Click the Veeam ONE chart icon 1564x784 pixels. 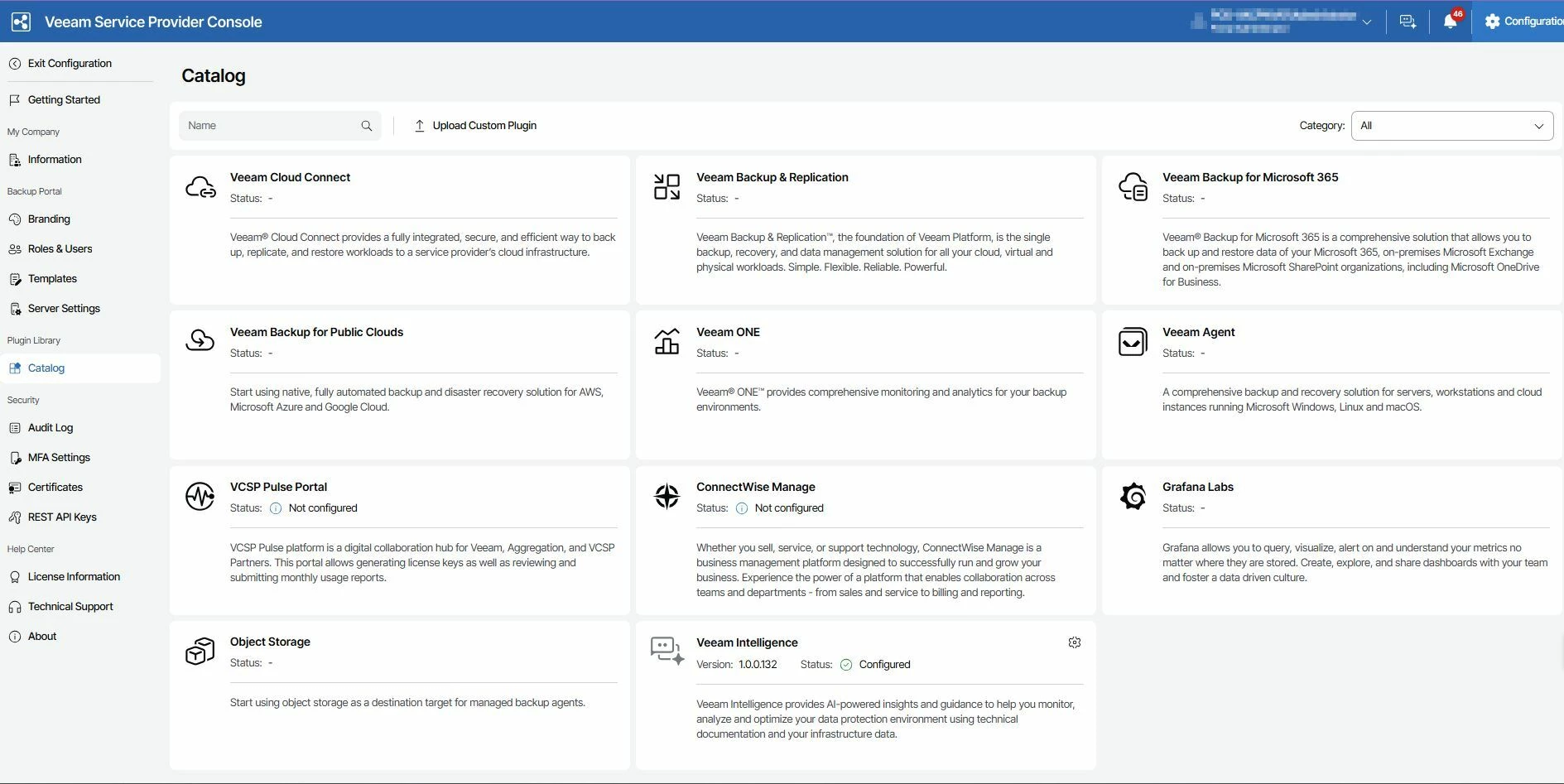[x=667, y=341]
